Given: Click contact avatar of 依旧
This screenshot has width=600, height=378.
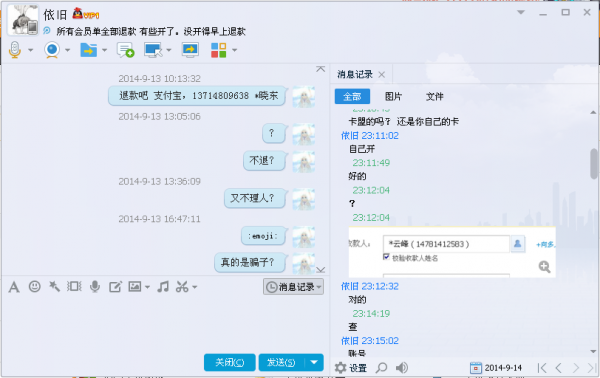Looking at the screenshot, I should (23, 20).
